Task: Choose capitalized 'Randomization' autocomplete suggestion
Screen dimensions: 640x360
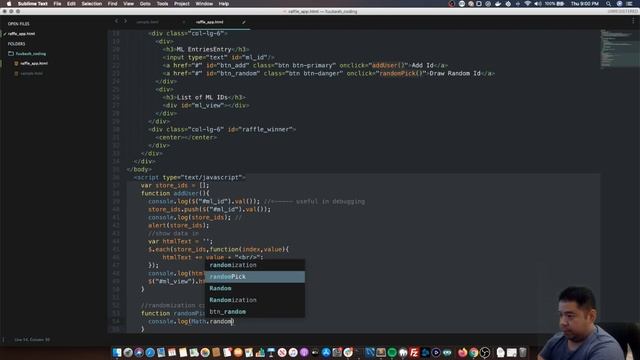Action: click(255, 300)
